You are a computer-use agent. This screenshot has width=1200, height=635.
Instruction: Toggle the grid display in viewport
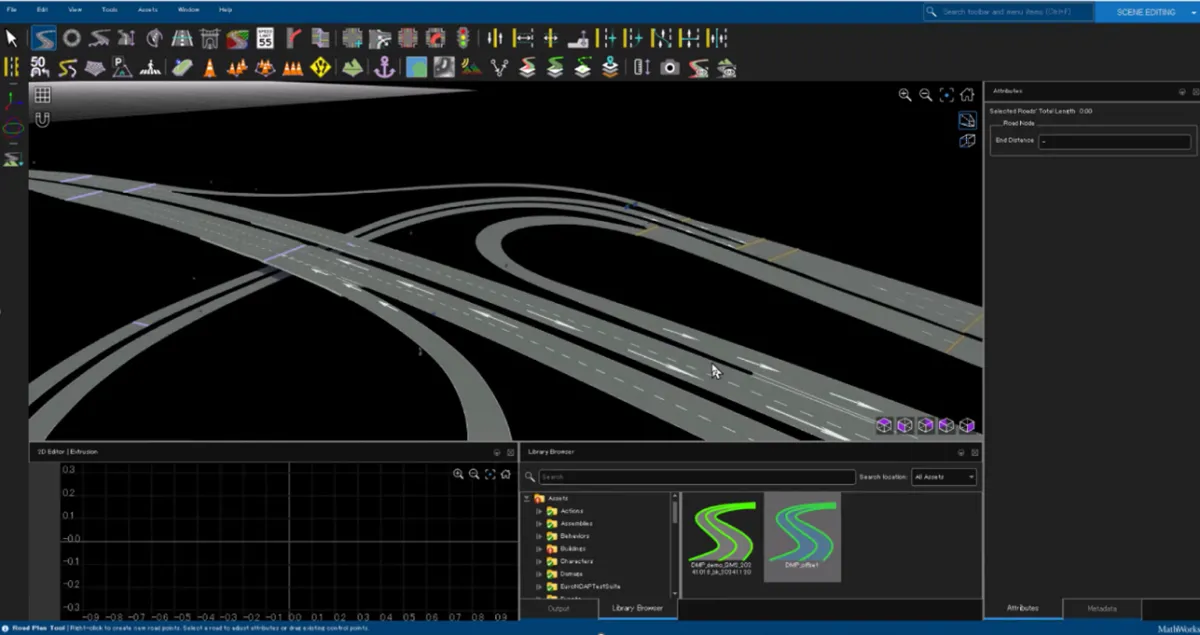tap(42, 95)
